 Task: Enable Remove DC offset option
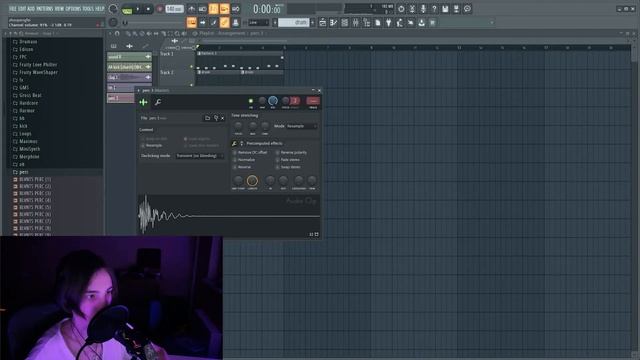250,152
